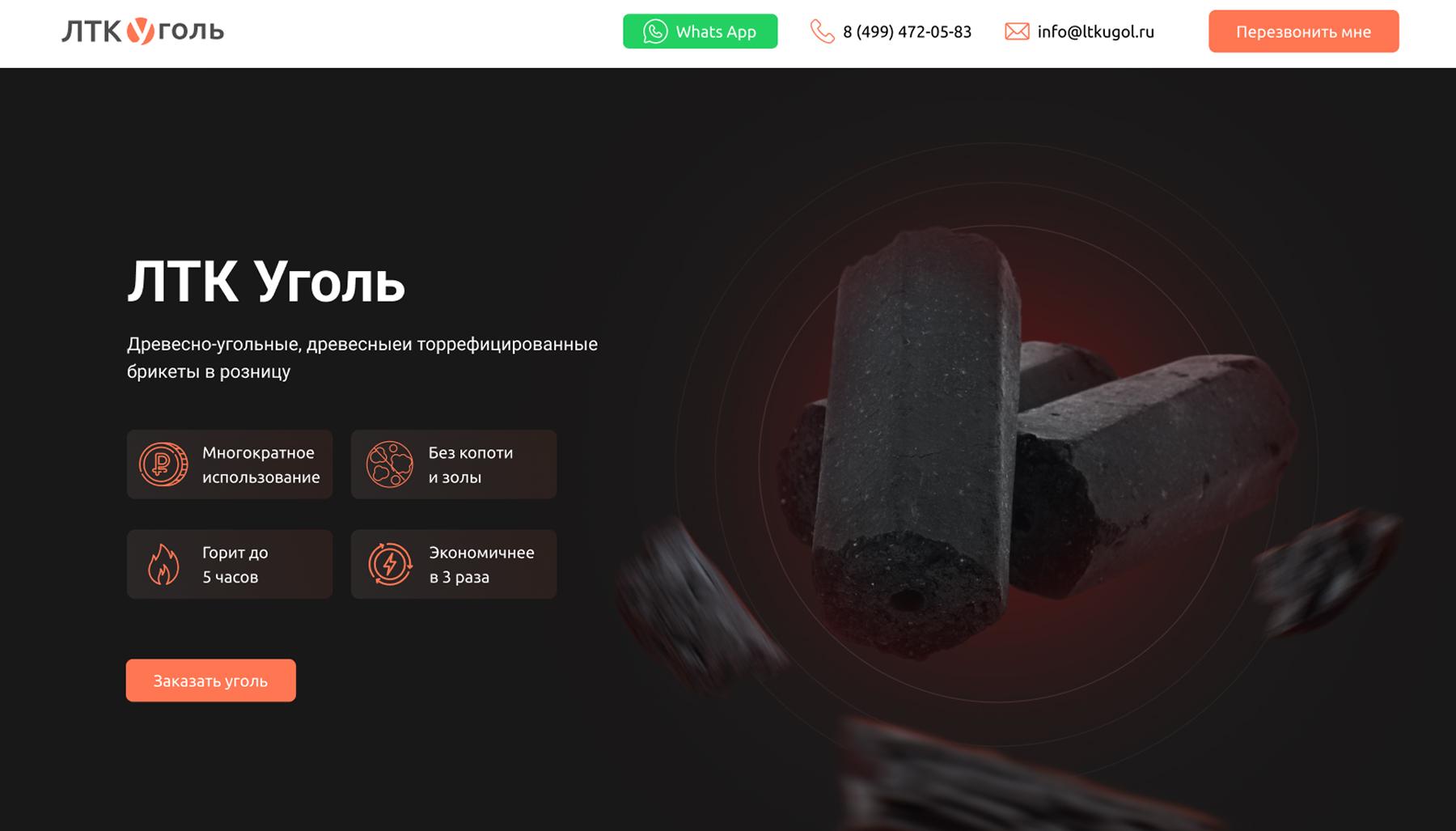Click the envelope email icon
Viewport: 1456px width, 831px height.
click(x=1017, y=32)
